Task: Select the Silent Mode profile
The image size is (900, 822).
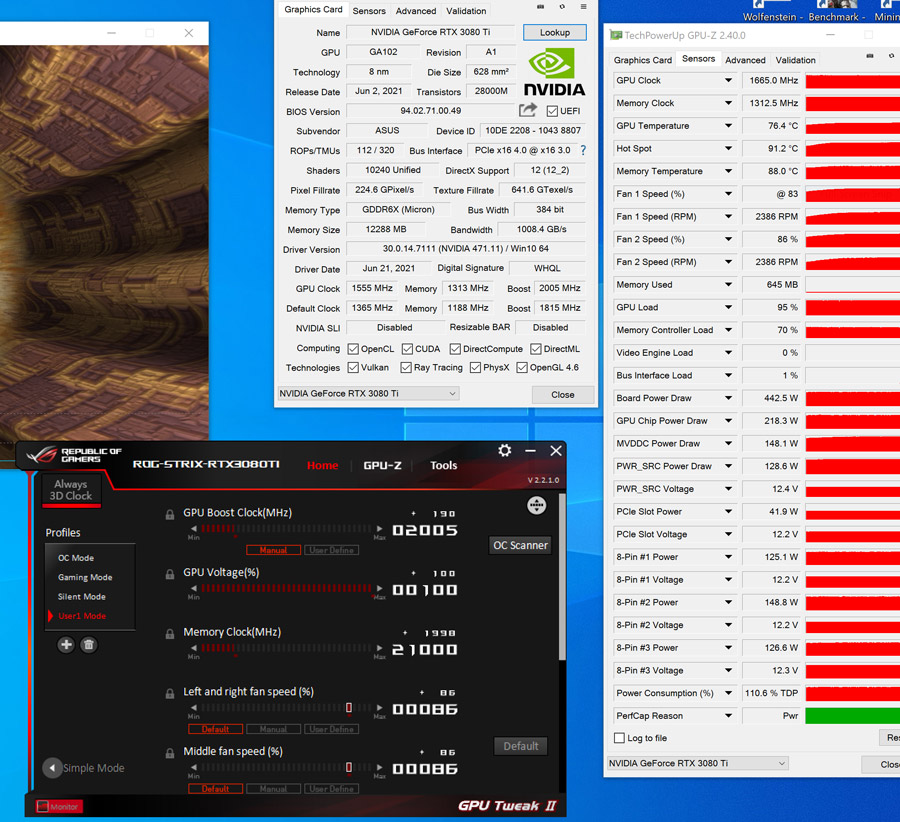Action: [x=82, y=597]
